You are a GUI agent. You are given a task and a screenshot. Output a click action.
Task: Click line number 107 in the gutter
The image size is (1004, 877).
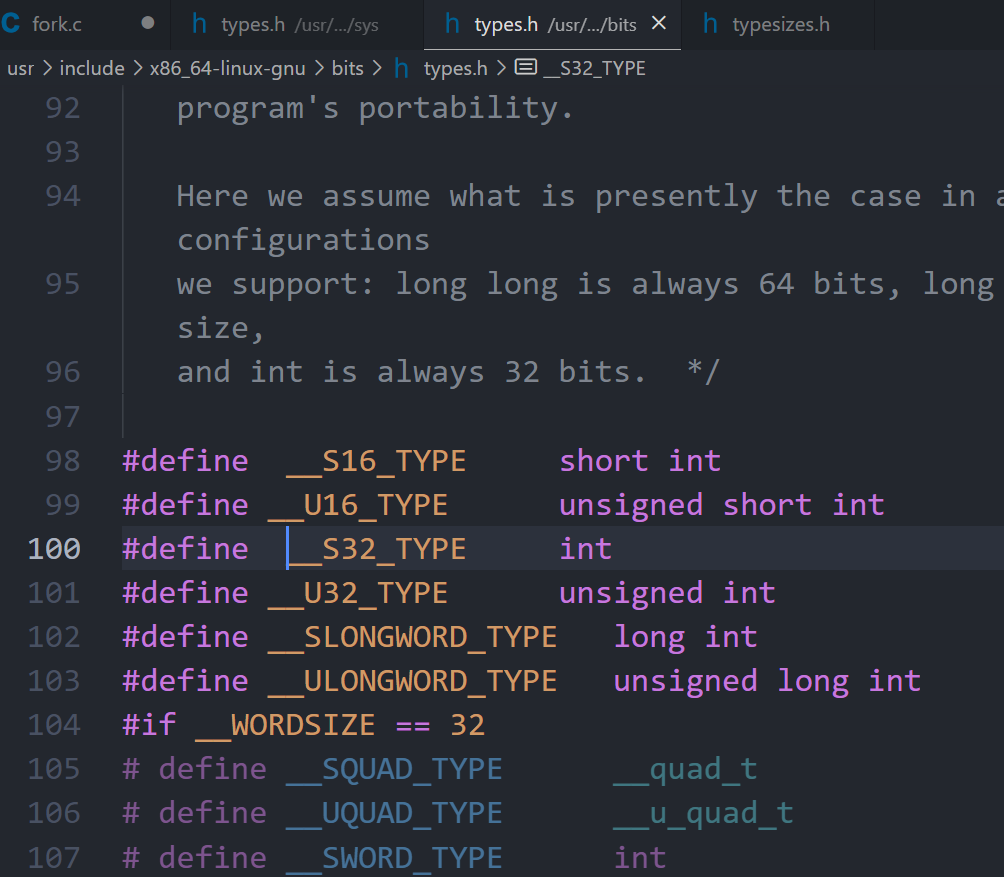[x=54, y=857]
